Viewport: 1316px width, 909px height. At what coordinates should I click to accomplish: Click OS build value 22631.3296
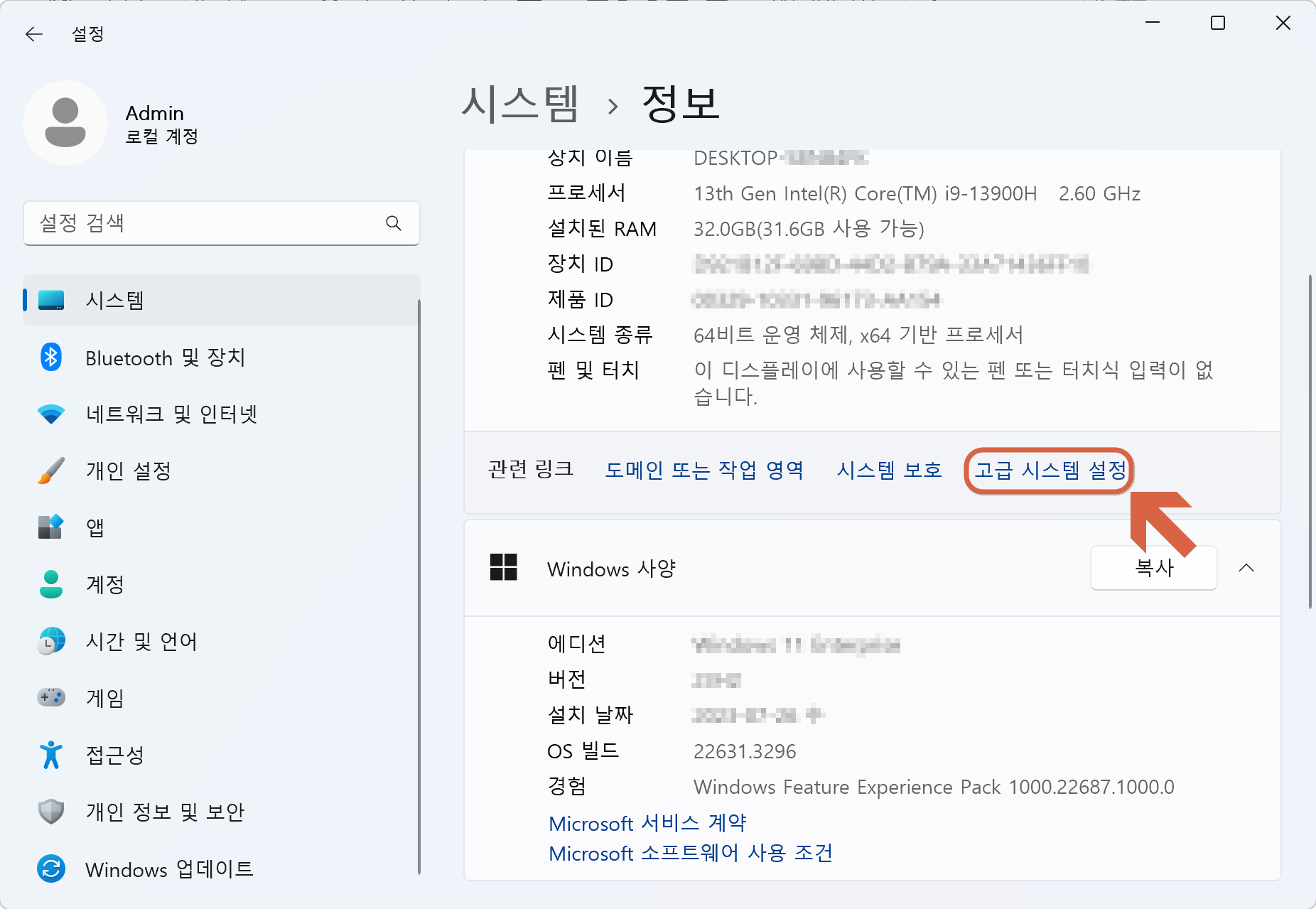pyautogui.click(x=745, y=751)
